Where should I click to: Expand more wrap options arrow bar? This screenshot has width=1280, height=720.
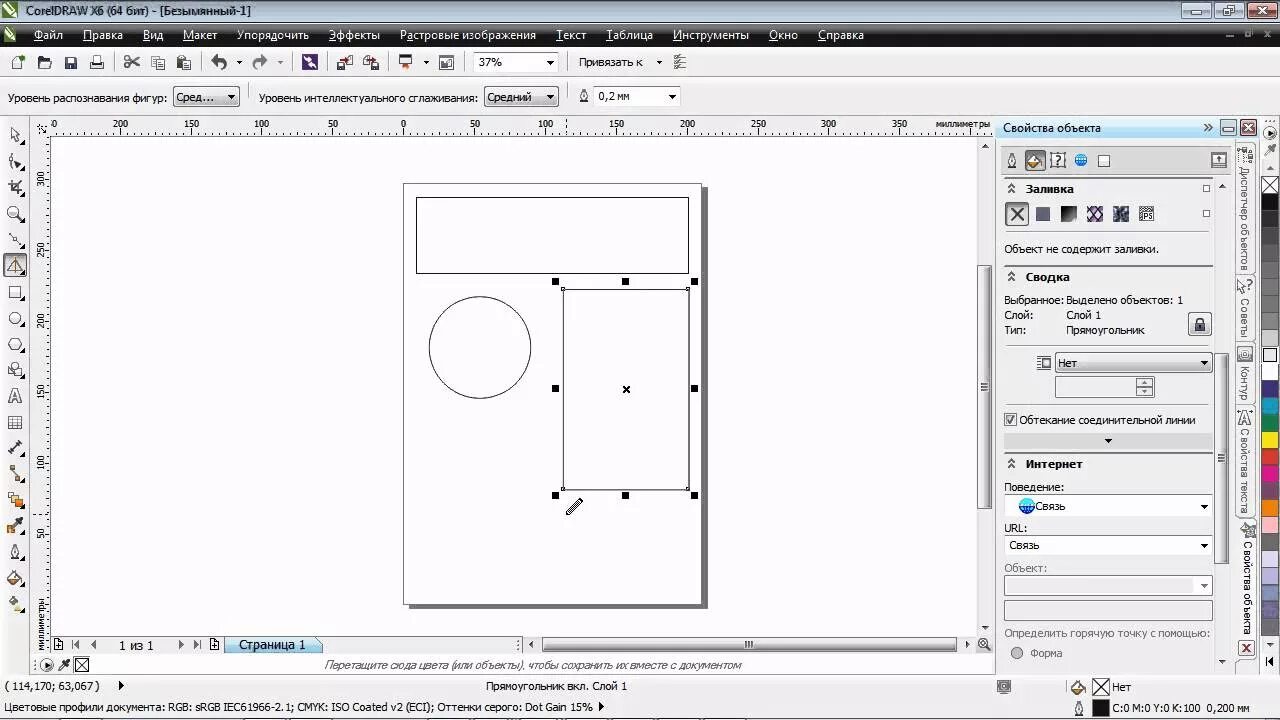(1108, 441)
